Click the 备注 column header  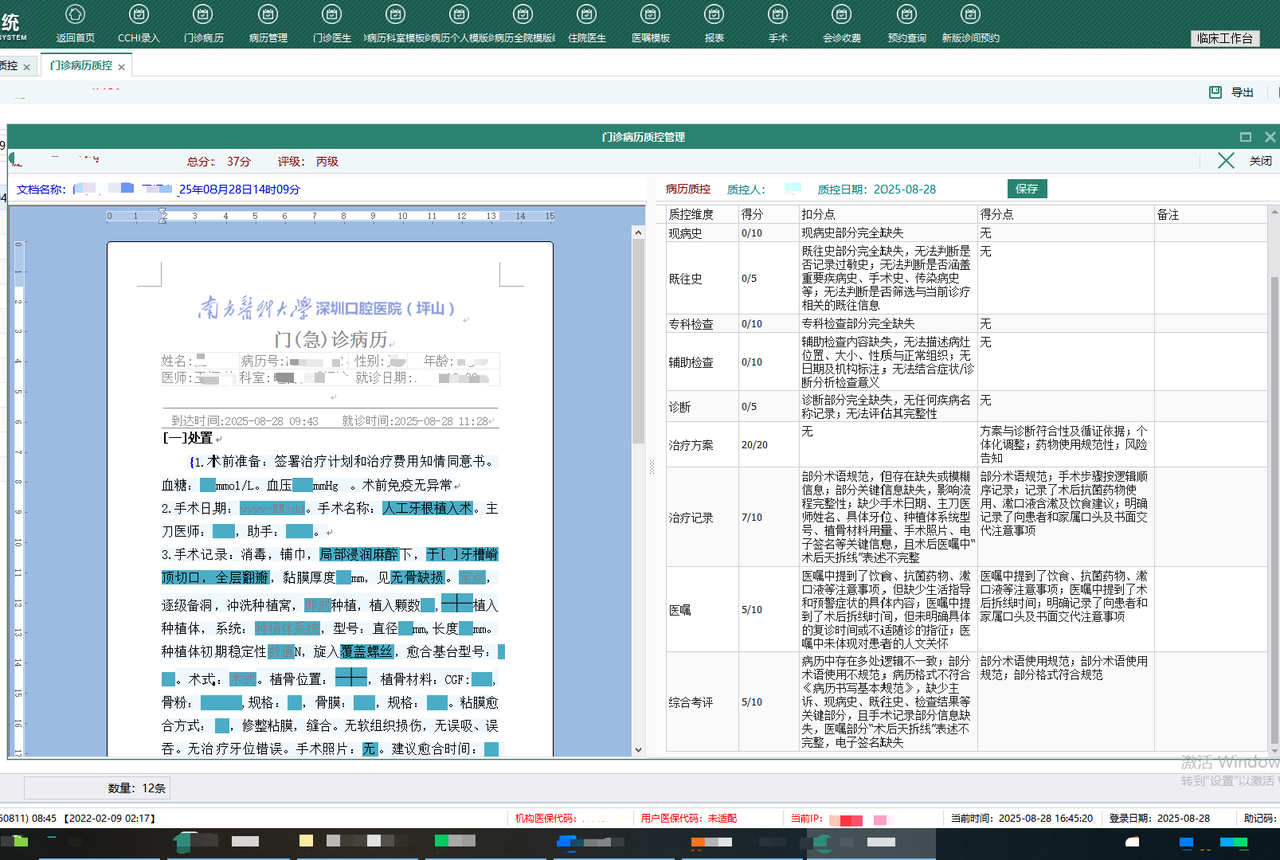click(1211, 214)
